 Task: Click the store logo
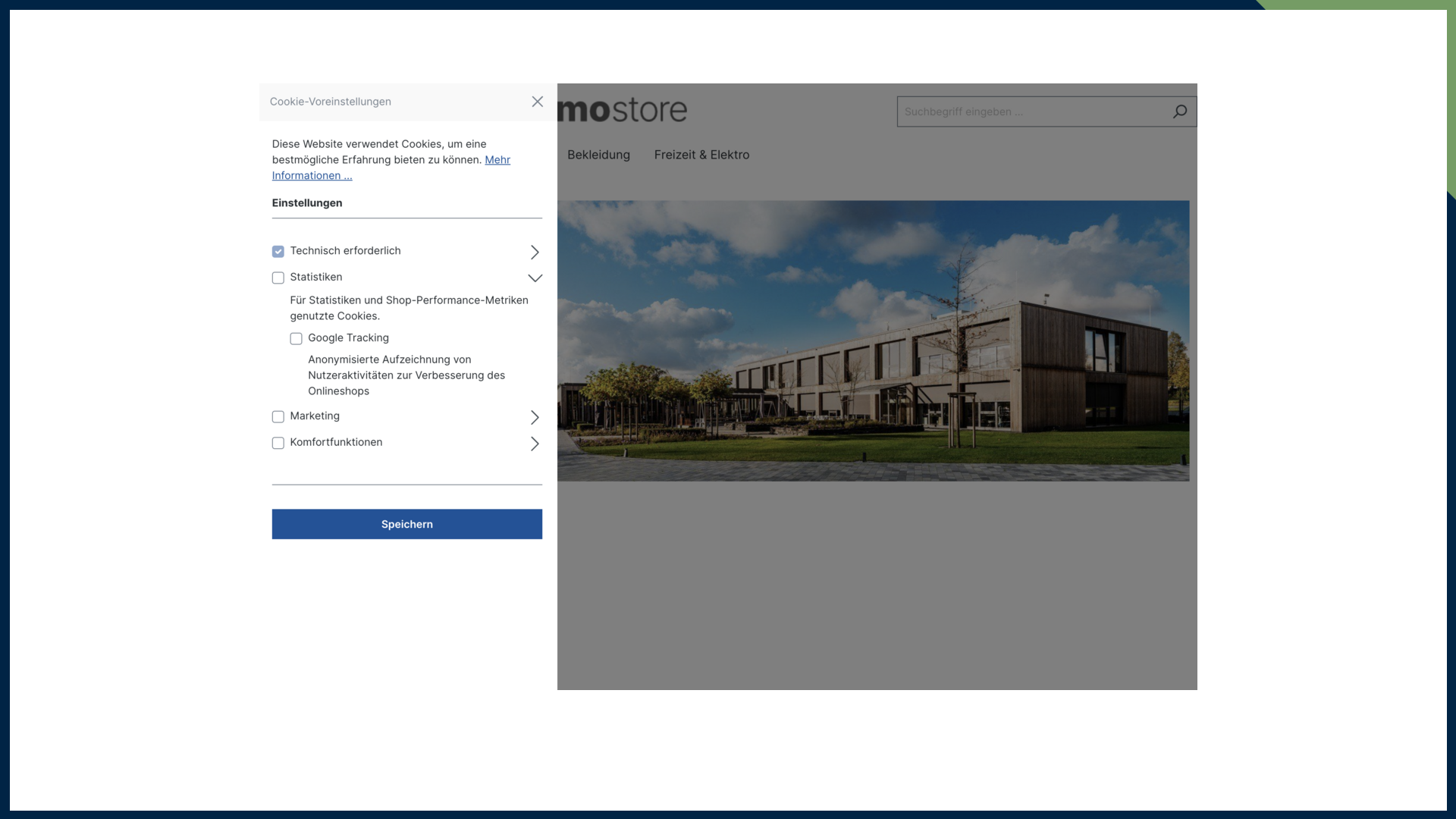tap(622, 110)
